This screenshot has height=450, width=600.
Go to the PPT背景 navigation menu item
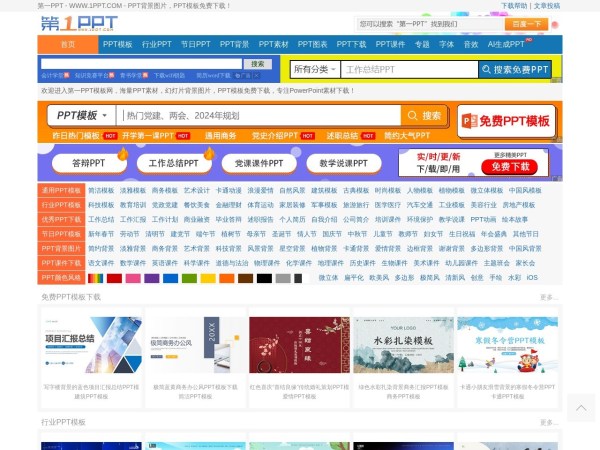click(235, 45)
